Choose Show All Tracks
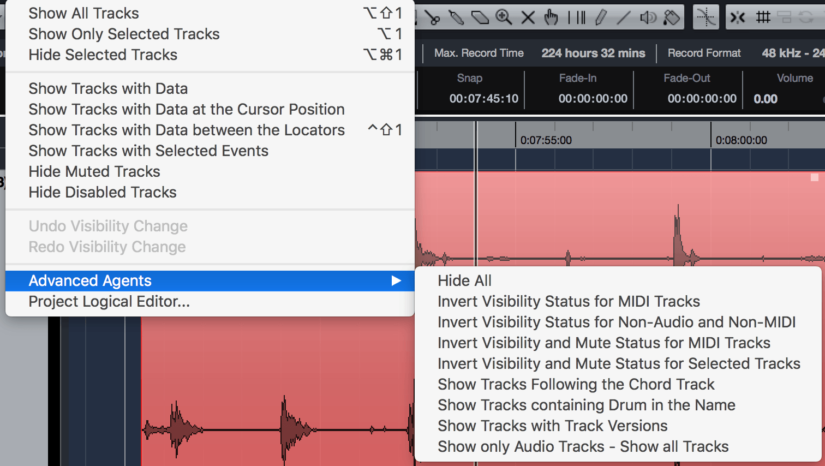The image size is (825, 466). click(210, 13)
